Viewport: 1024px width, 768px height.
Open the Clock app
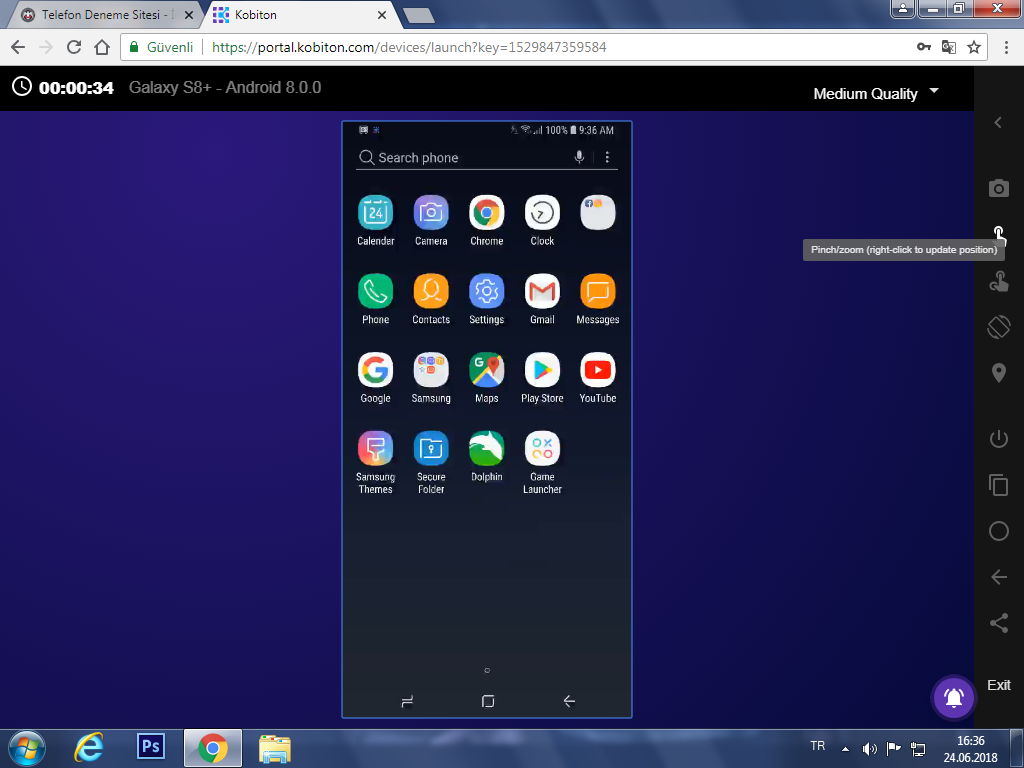point(542,213)
